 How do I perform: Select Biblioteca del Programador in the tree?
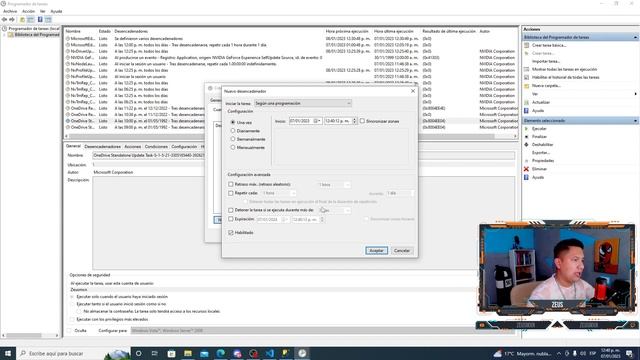coord(37,35)
